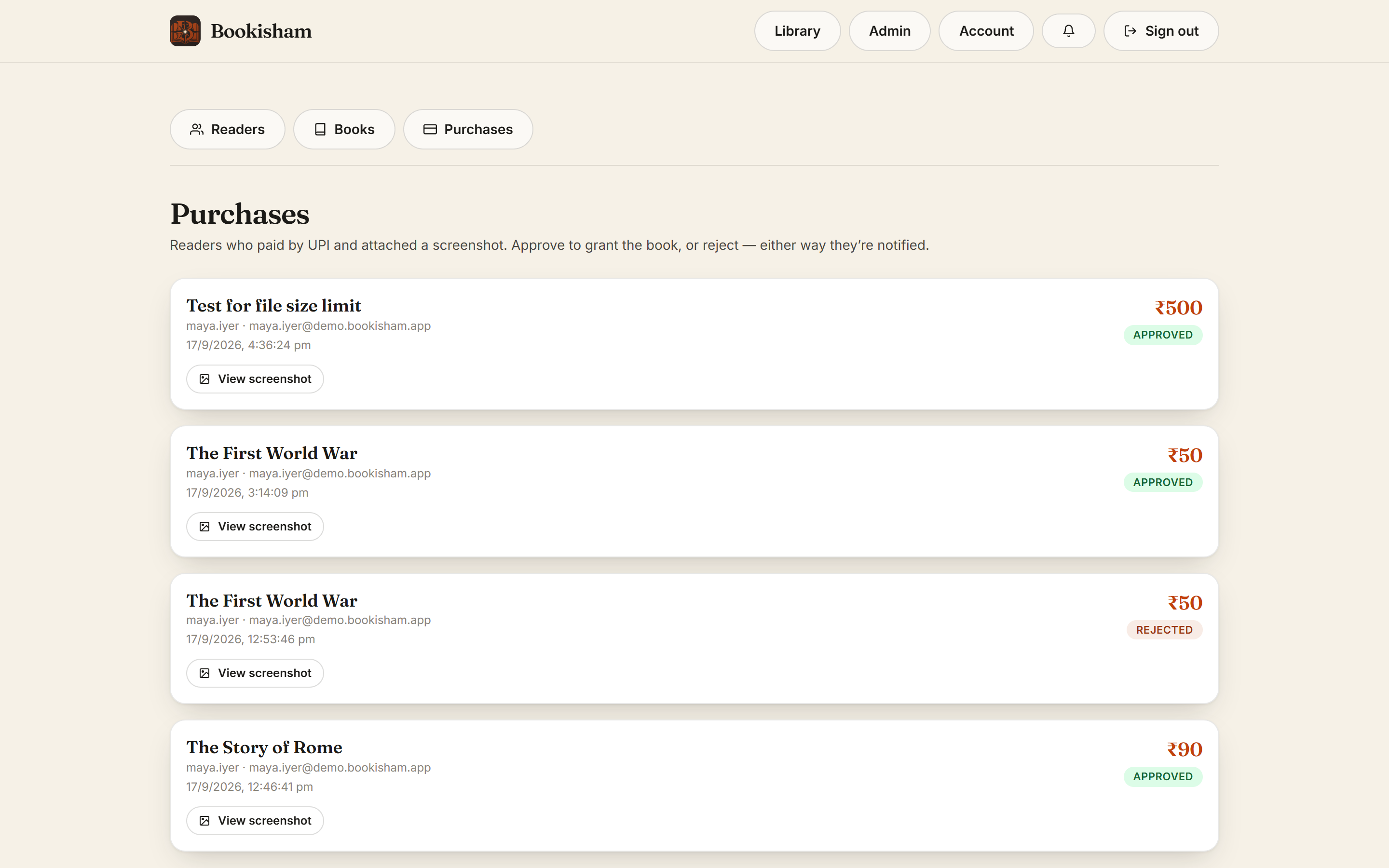Switch to the Readers tab
Image resolution: width=1389 pixels, height=868 pixels.
(227, 129)
